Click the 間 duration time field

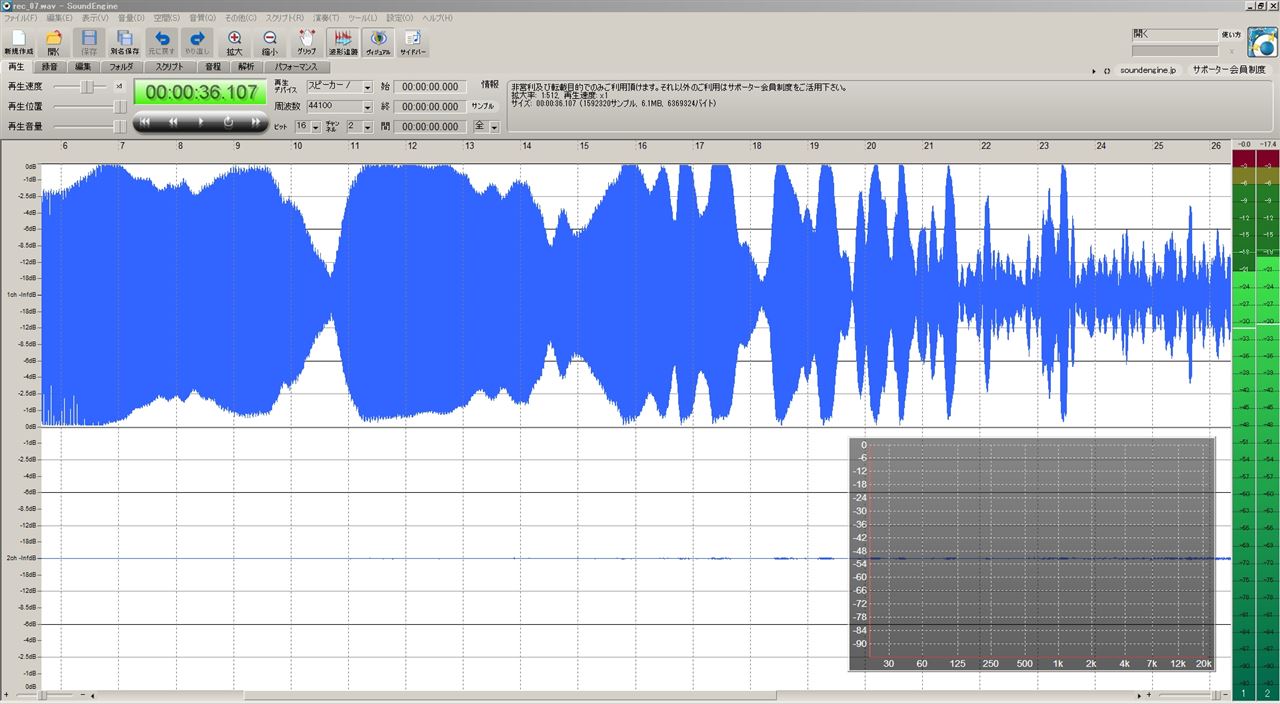tap(430, 127)
